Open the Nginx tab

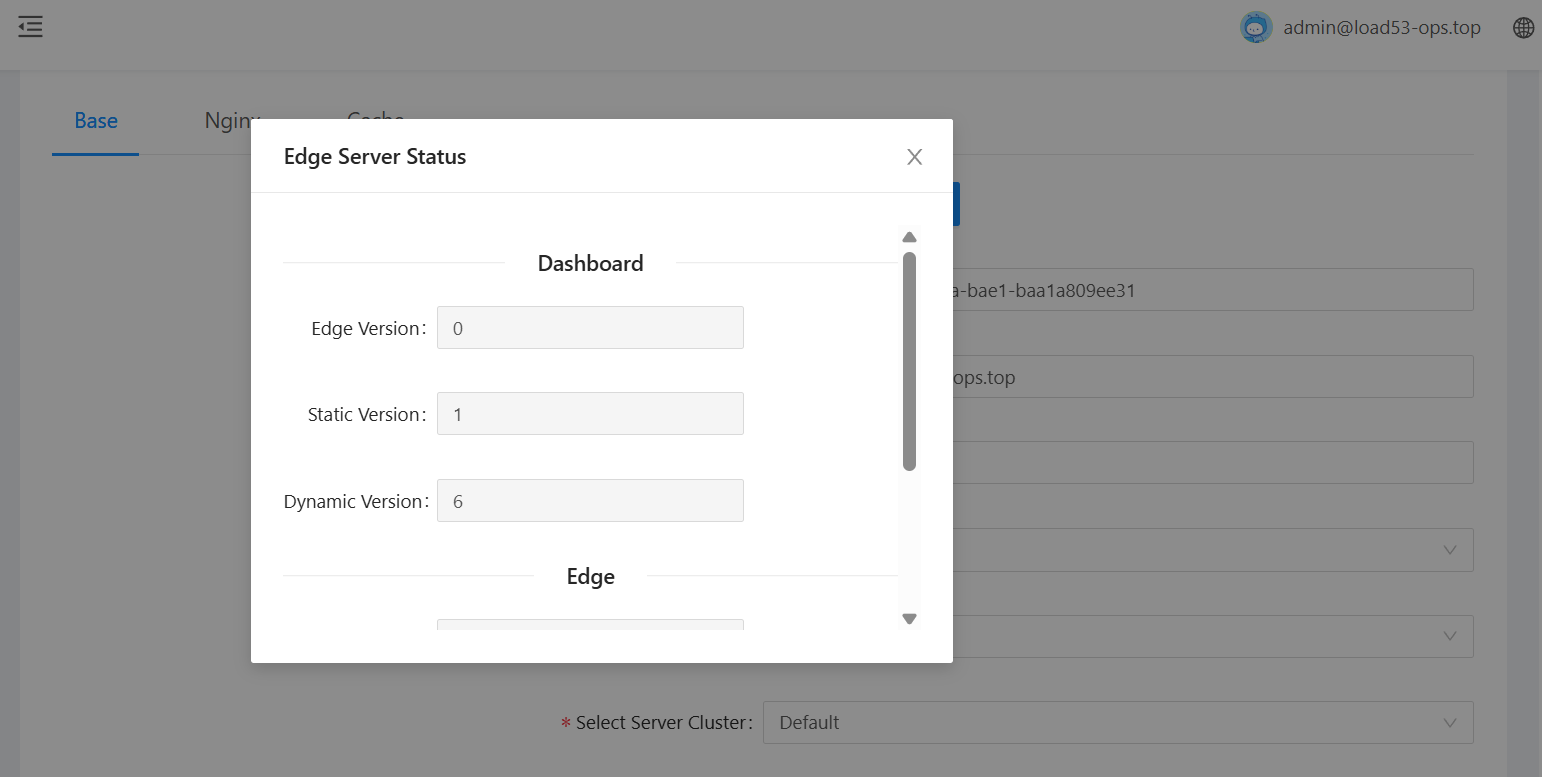(226, 121)
